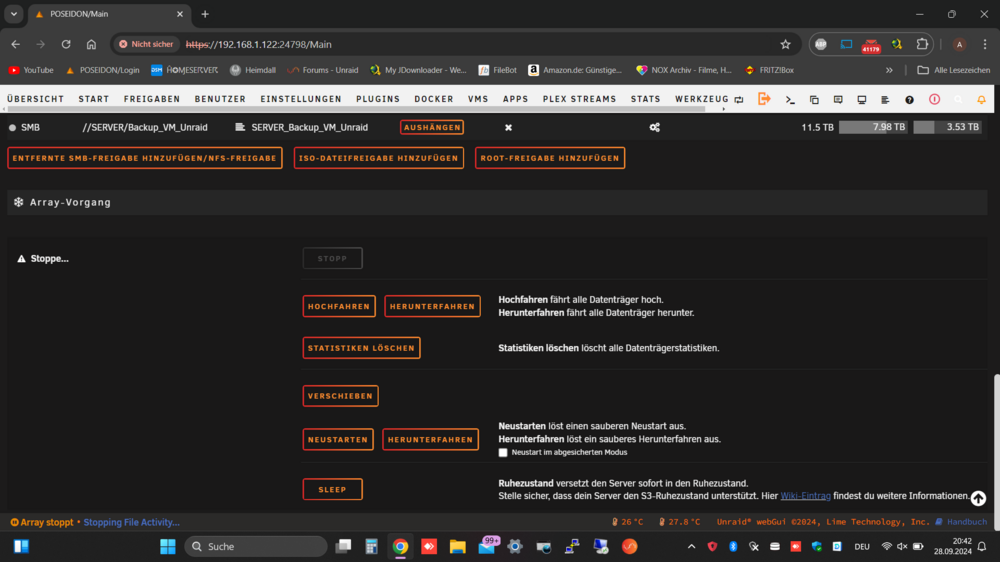Click the Aushängen button
This screenshot has width=1000, height=562.
[x=432, y=128]
